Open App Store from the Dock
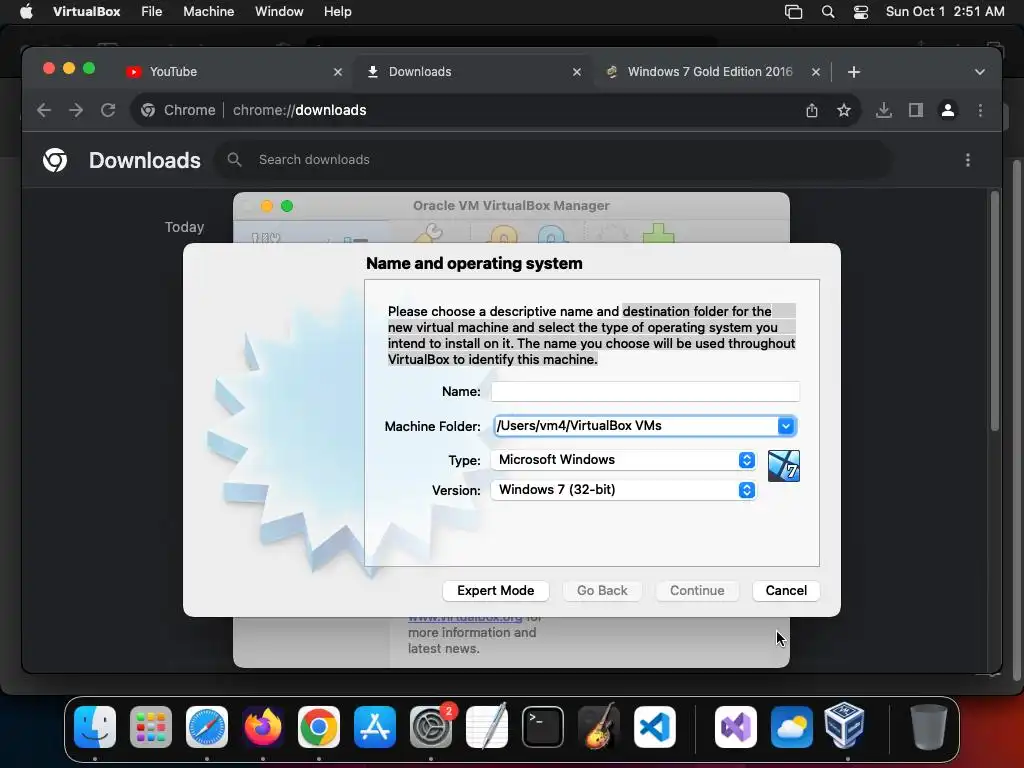Screen dimensions: 1024x768 coord(375,727)
